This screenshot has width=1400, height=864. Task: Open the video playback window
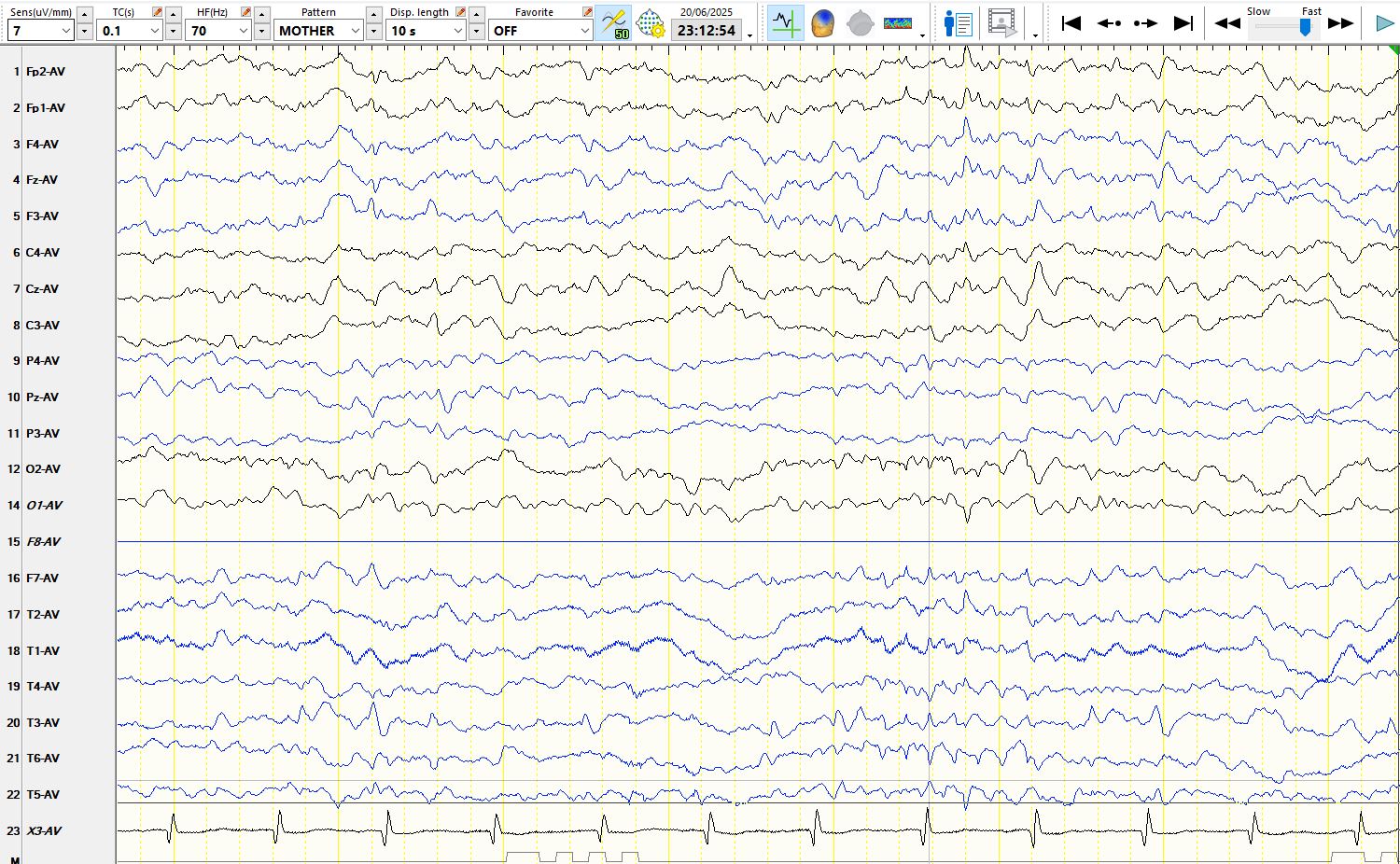click(1001, 23)
